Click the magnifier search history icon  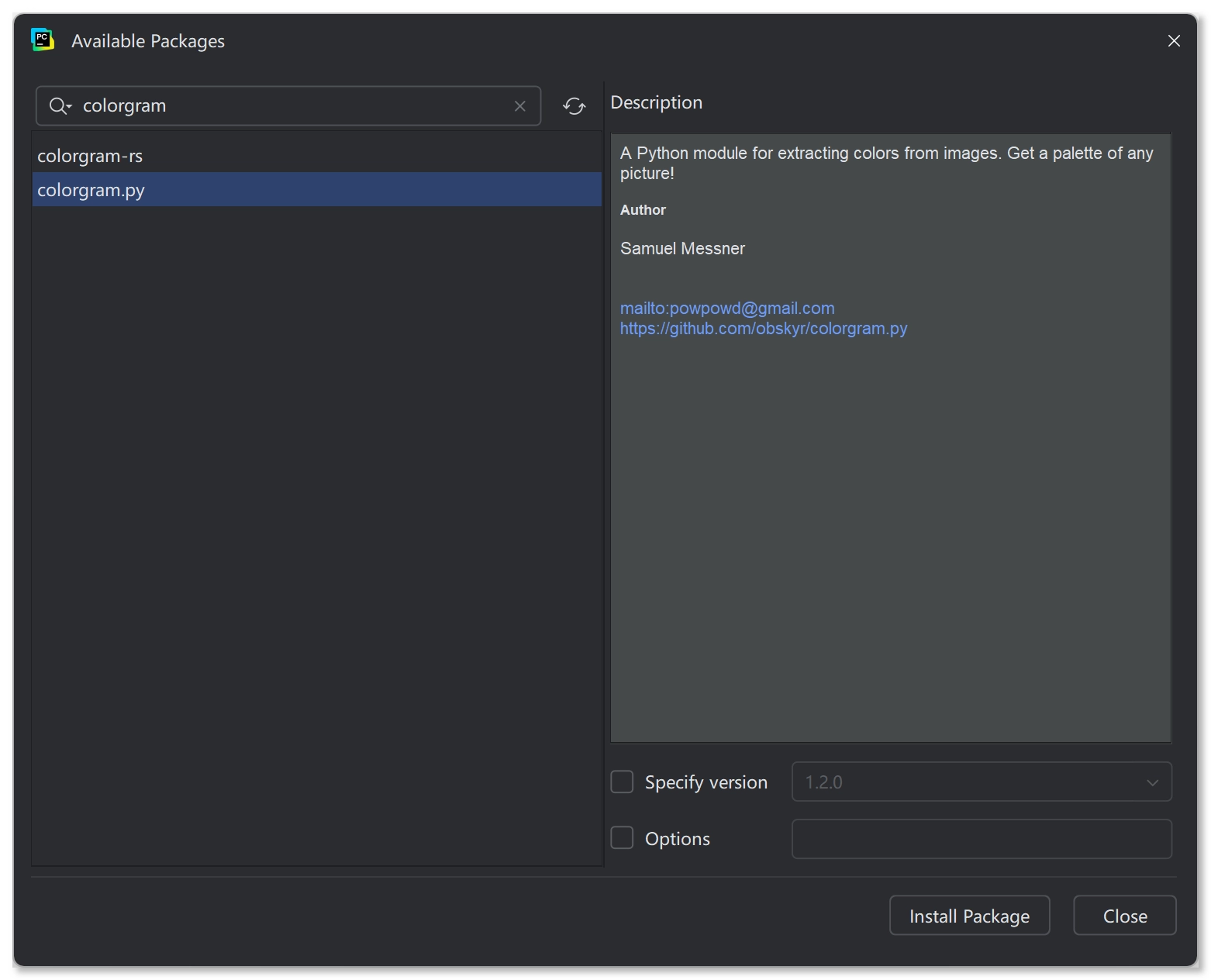(60, 106)
